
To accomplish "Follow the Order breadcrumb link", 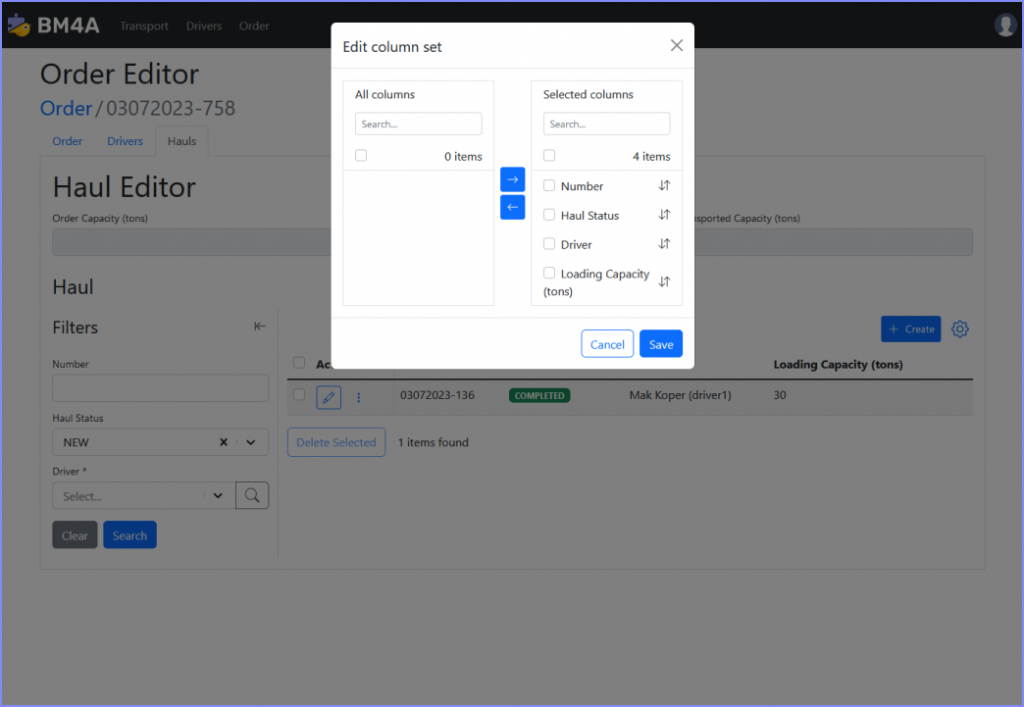I will pyautogui.click(x=66, y=108).
